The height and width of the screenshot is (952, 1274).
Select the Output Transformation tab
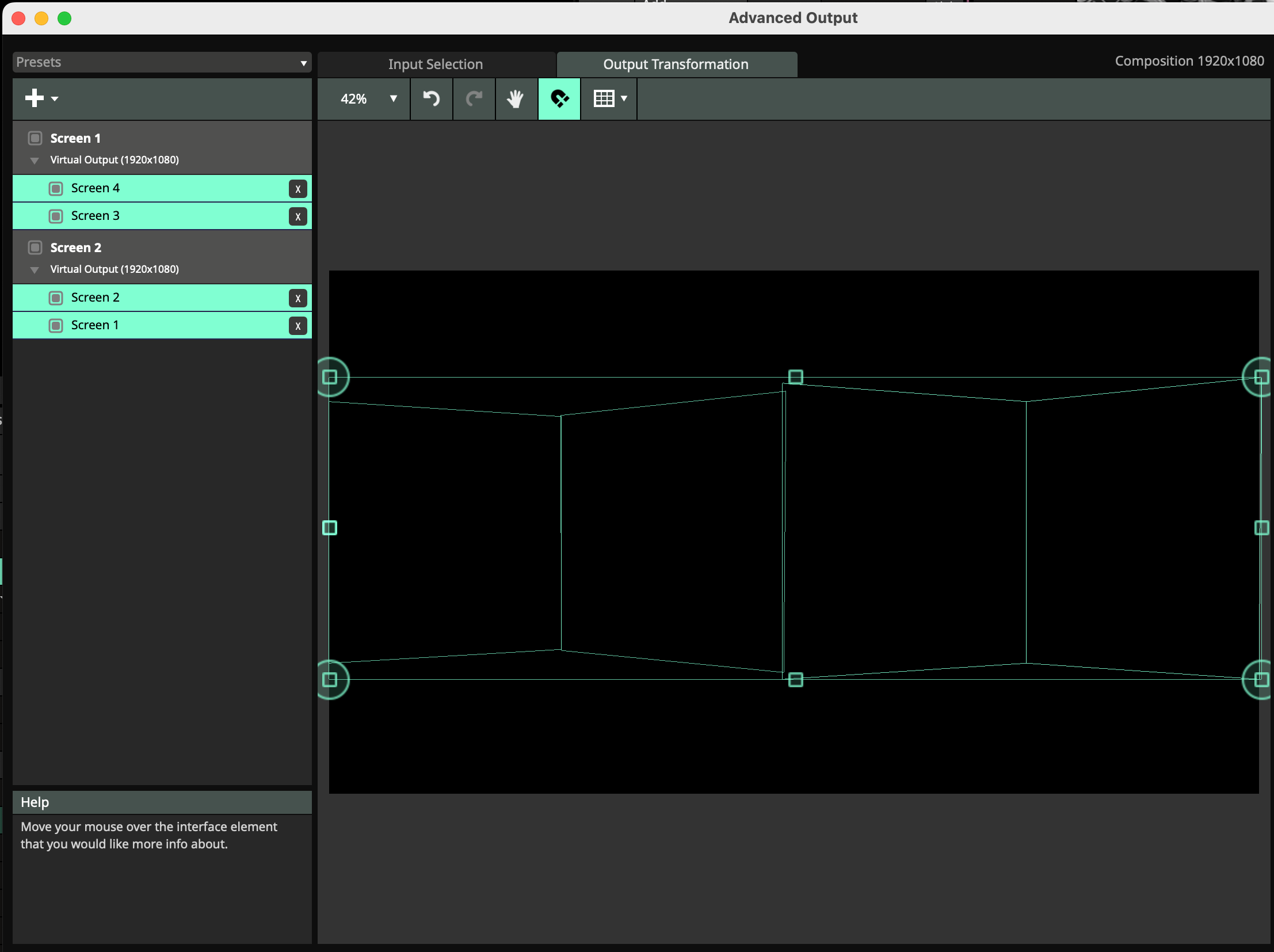pos(676,64)
